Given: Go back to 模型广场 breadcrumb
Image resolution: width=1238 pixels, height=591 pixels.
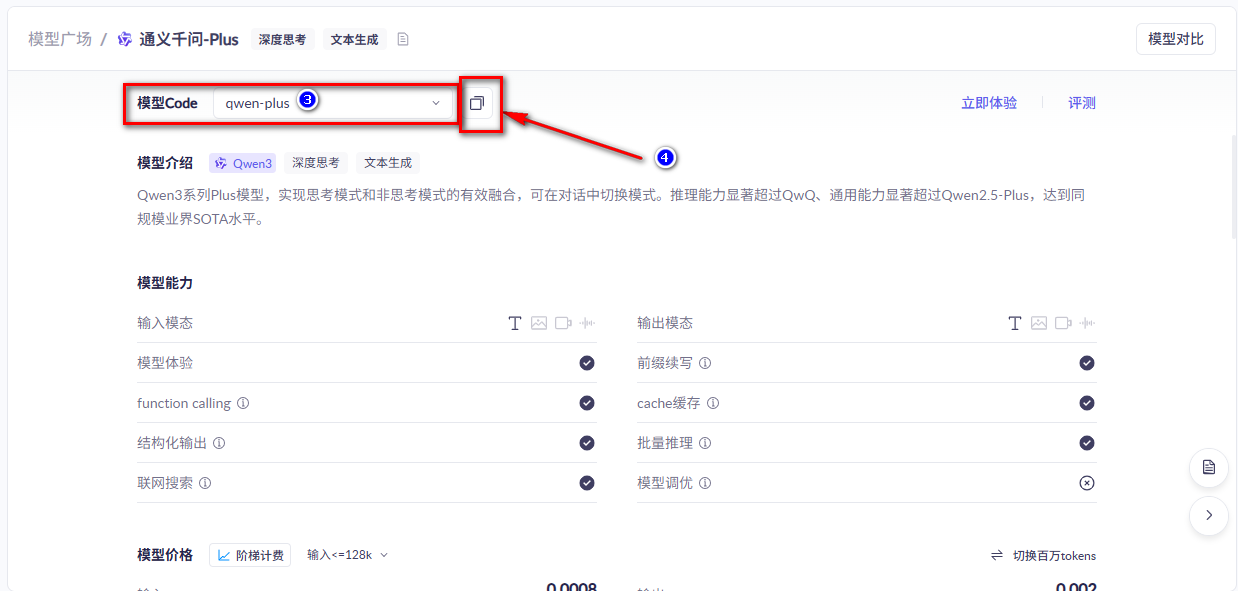Looking at the screenshot, I should 60,39.
